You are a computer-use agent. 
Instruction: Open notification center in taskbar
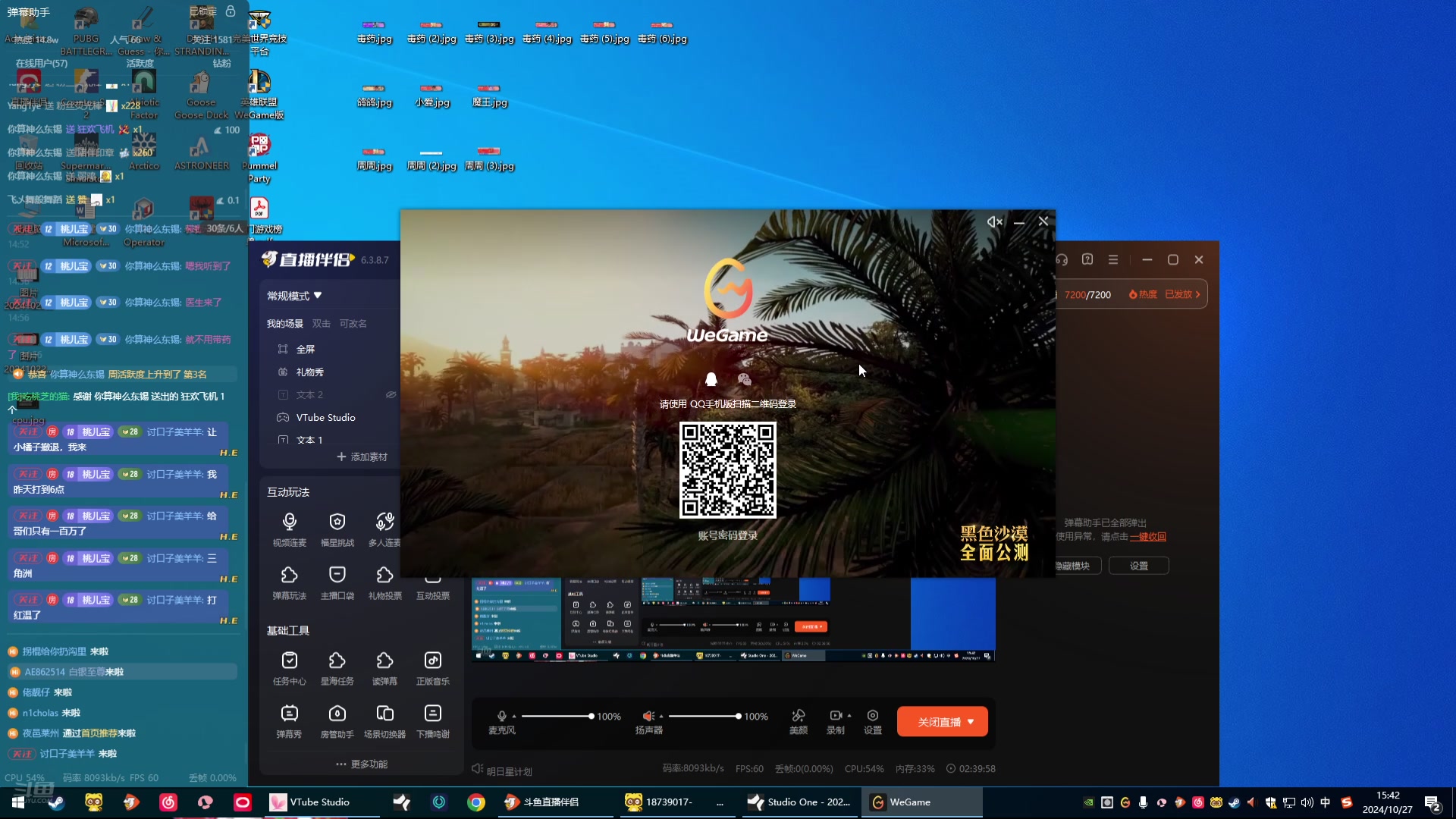point(1432,802)
